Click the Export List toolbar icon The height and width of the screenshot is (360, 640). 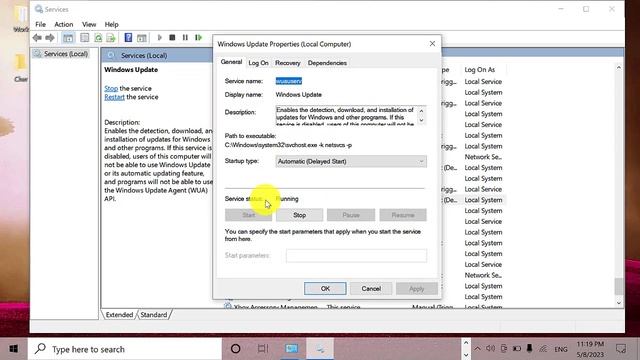(x=111, y=38)
